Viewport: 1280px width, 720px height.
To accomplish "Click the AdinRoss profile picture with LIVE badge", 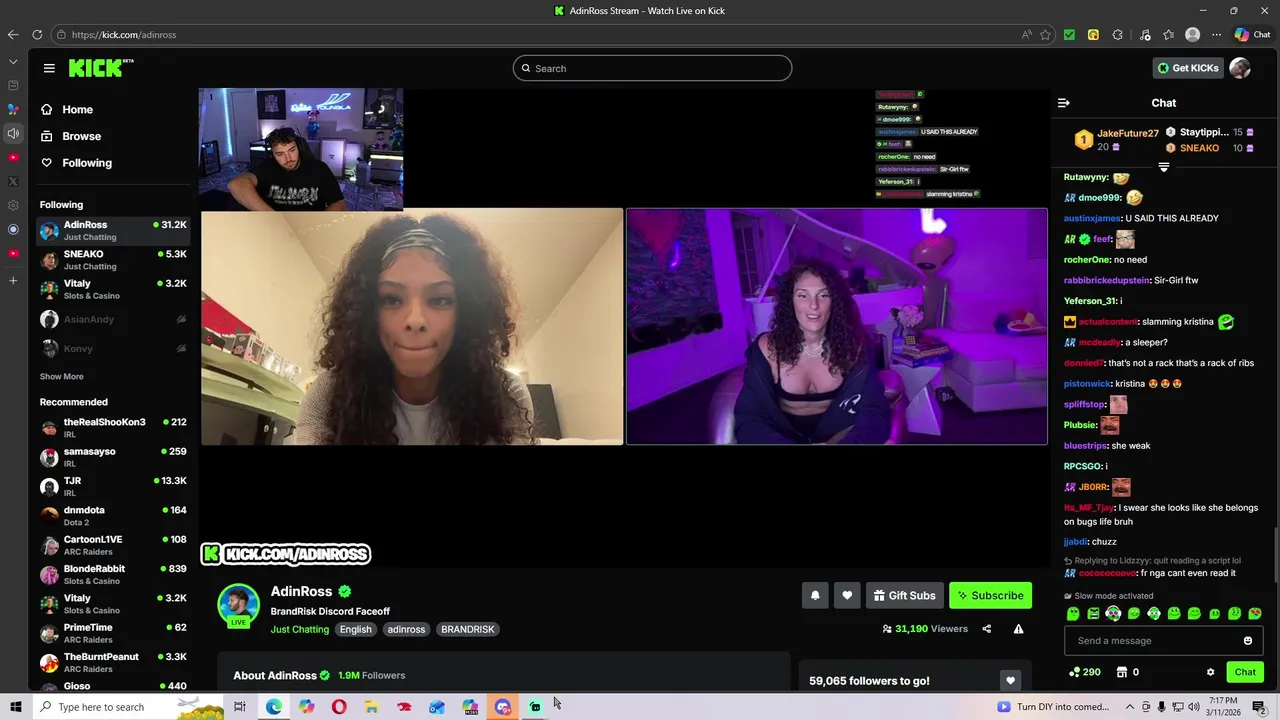I will pos(239,605).
